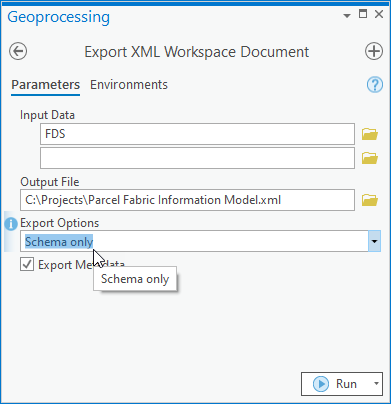Click folder icon beside empty input row
Screen dimensions: 391x404
tap(370, 158)
